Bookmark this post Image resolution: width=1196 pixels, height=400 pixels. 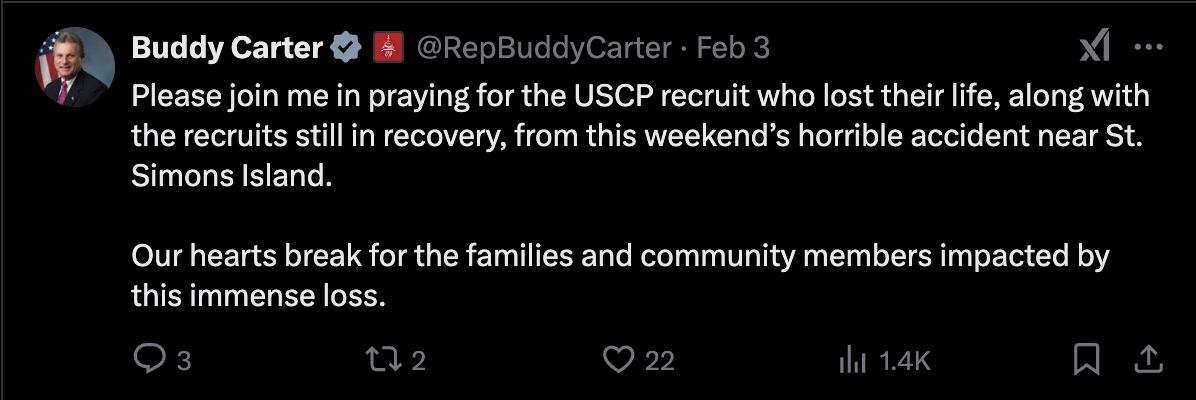click(x=1087, y=359)
